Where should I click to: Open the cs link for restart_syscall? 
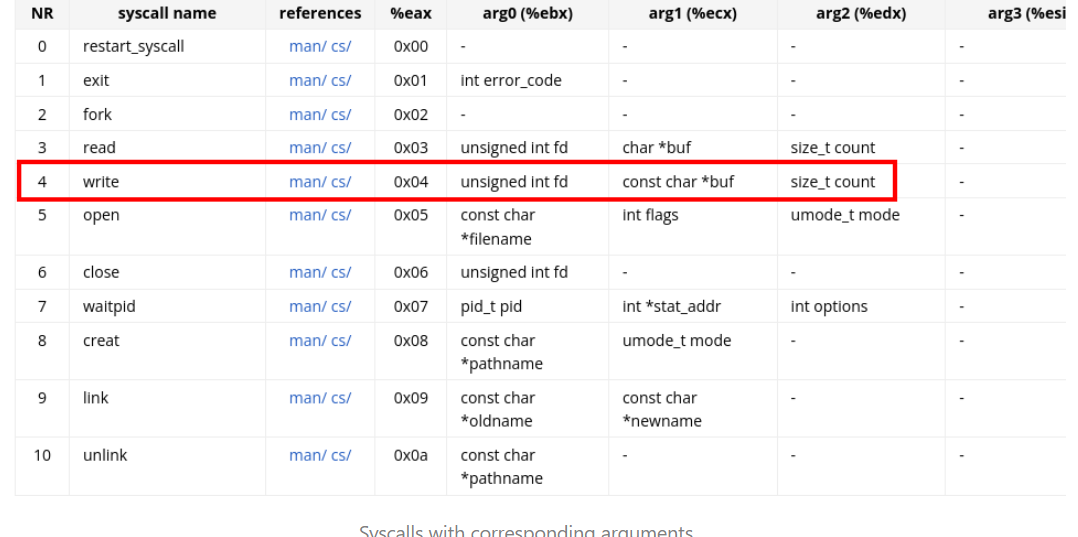pyautogui.click(x=341, y=46)
